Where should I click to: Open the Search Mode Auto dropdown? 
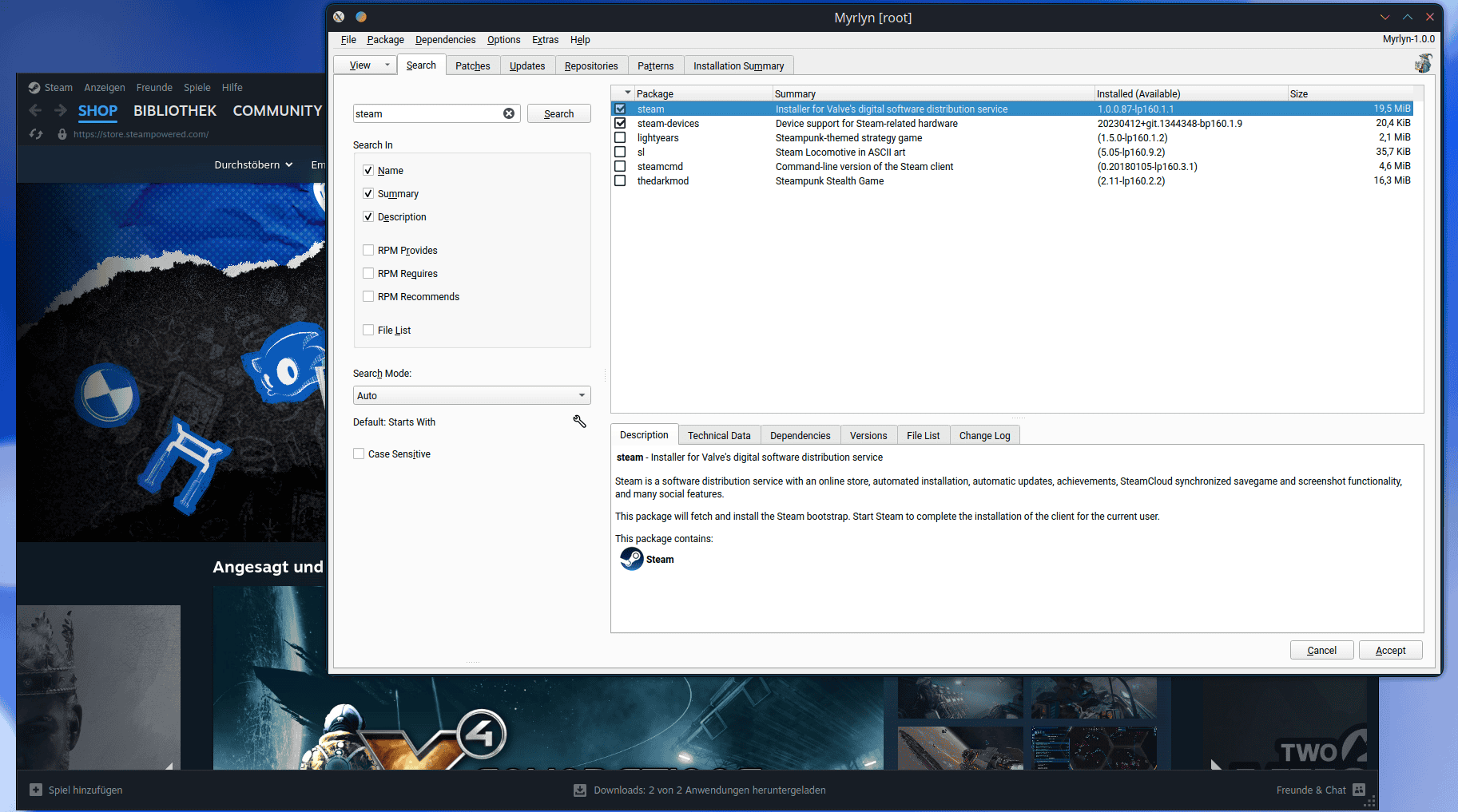[x=472, y=395]
